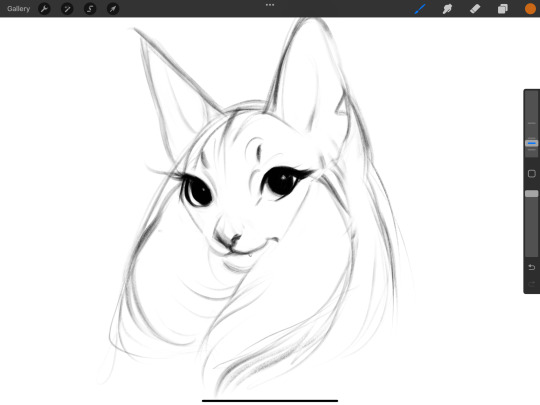
Task: Tap the square Modify button in the sidebar
Action: point(531,174)
